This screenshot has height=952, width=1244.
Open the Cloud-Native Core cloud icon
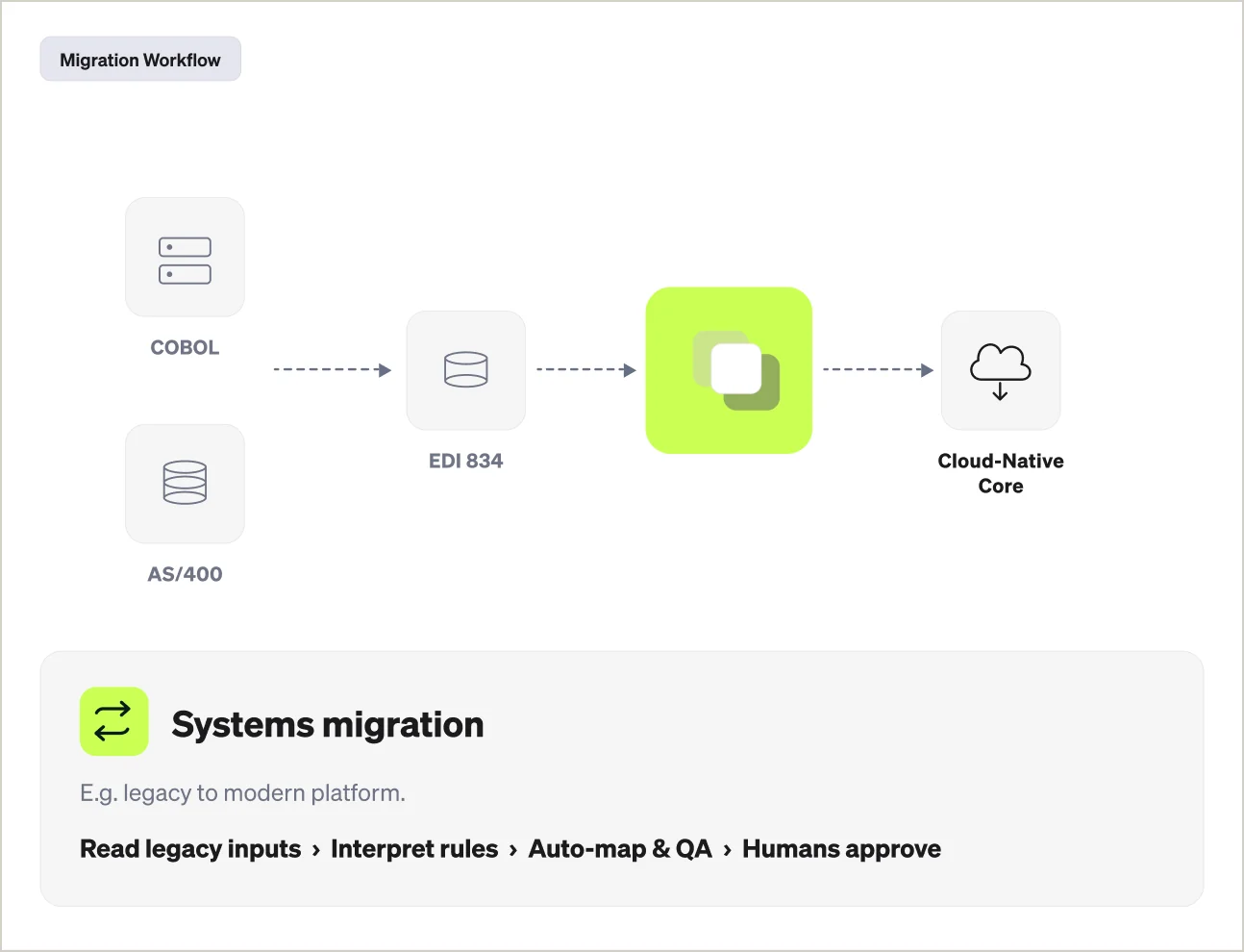1001,370
